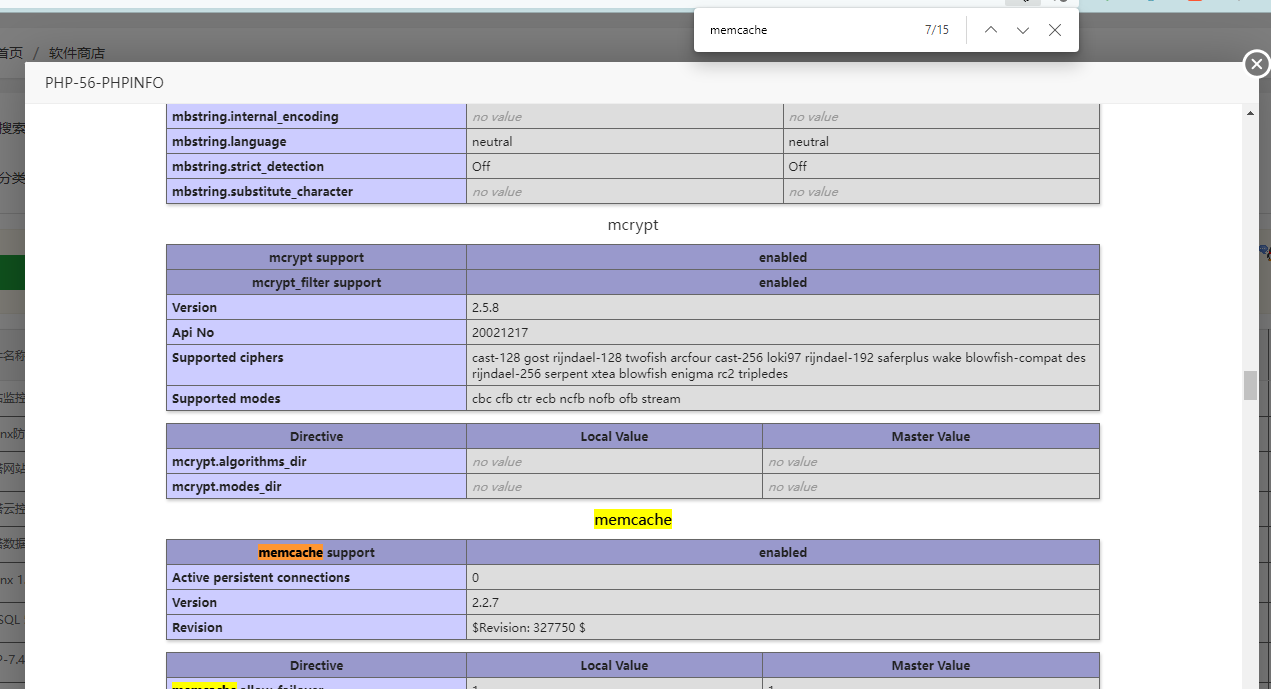
Task: Open the 软件商店 breadcrumb link
Action: click(76, 53)
